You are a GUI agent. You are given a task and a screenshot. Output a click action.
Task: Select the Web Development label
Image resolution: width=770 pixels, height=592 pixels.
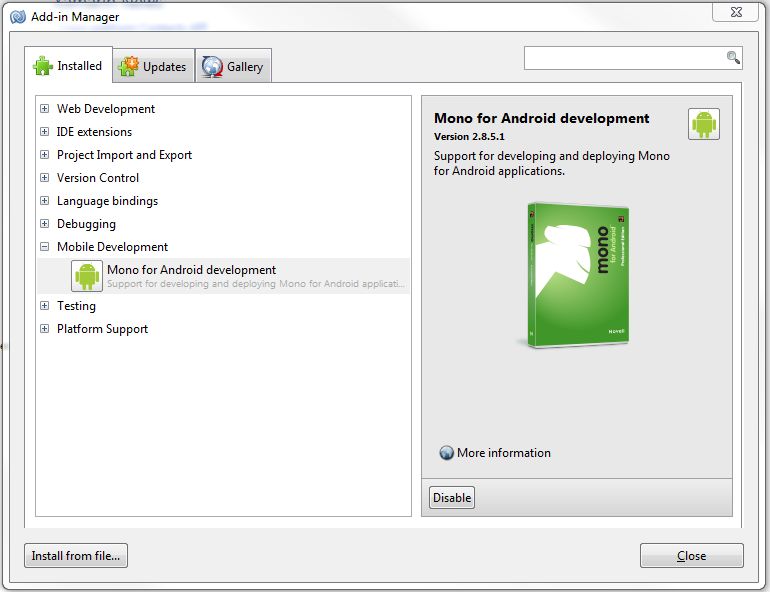[106, 108]
